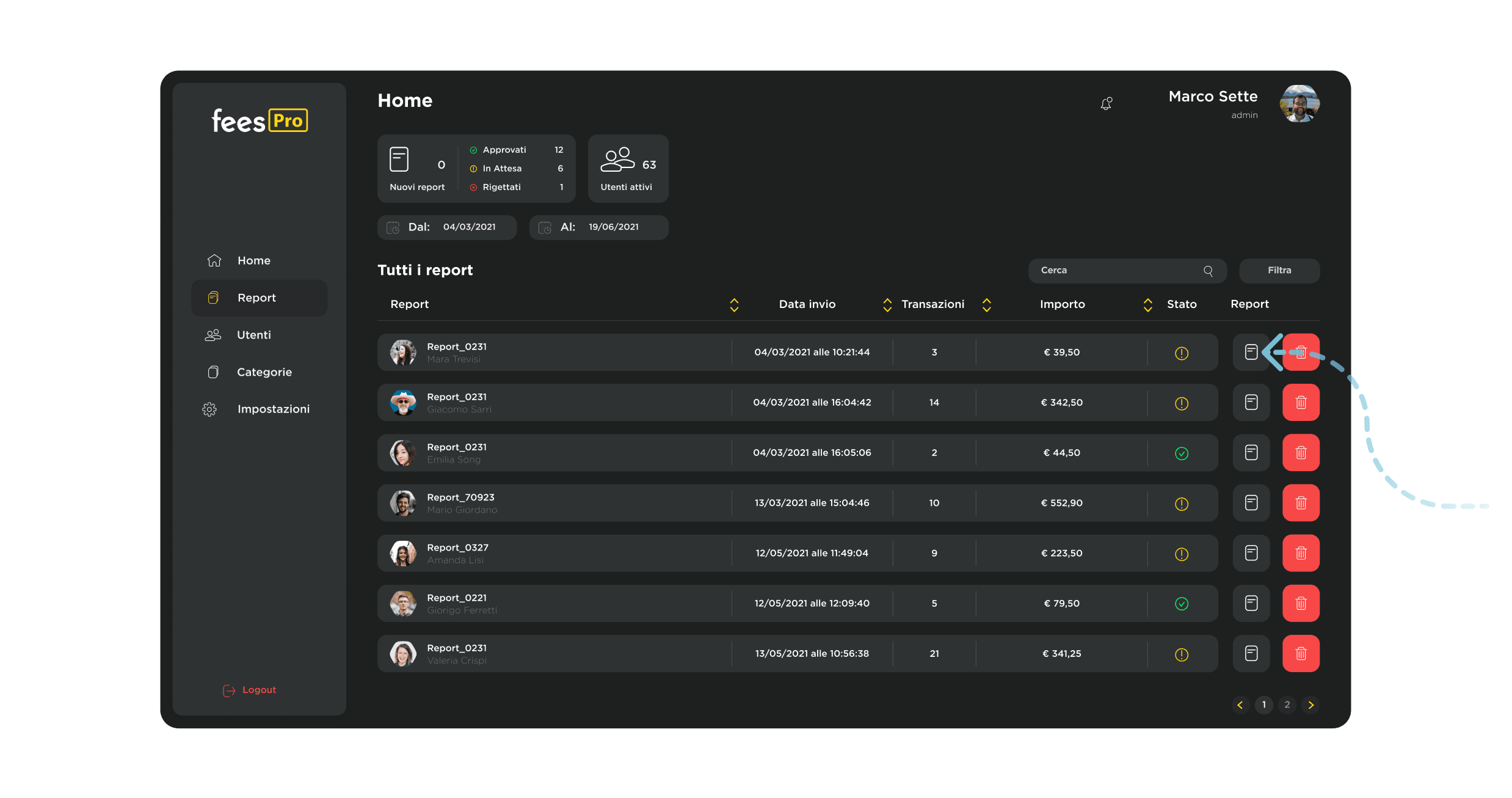Click the Utenti attivi people icon

(617, 159)
